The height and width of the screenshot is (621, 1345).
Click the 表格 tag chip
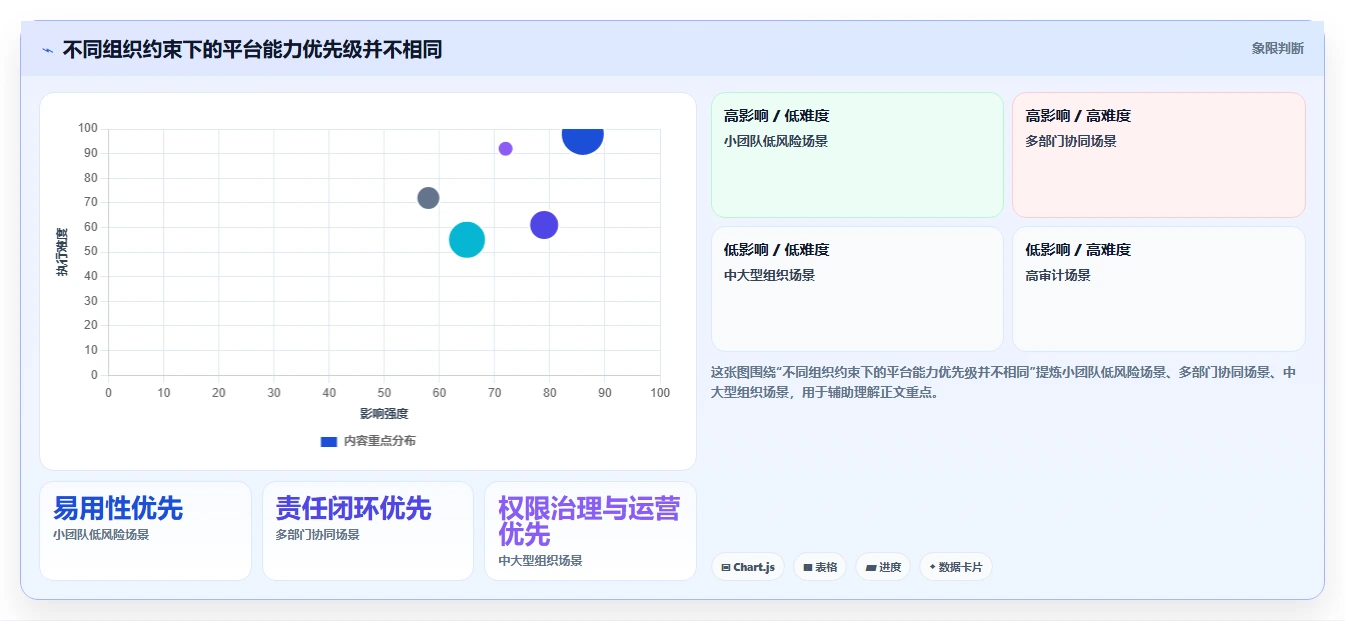(819, 567)
